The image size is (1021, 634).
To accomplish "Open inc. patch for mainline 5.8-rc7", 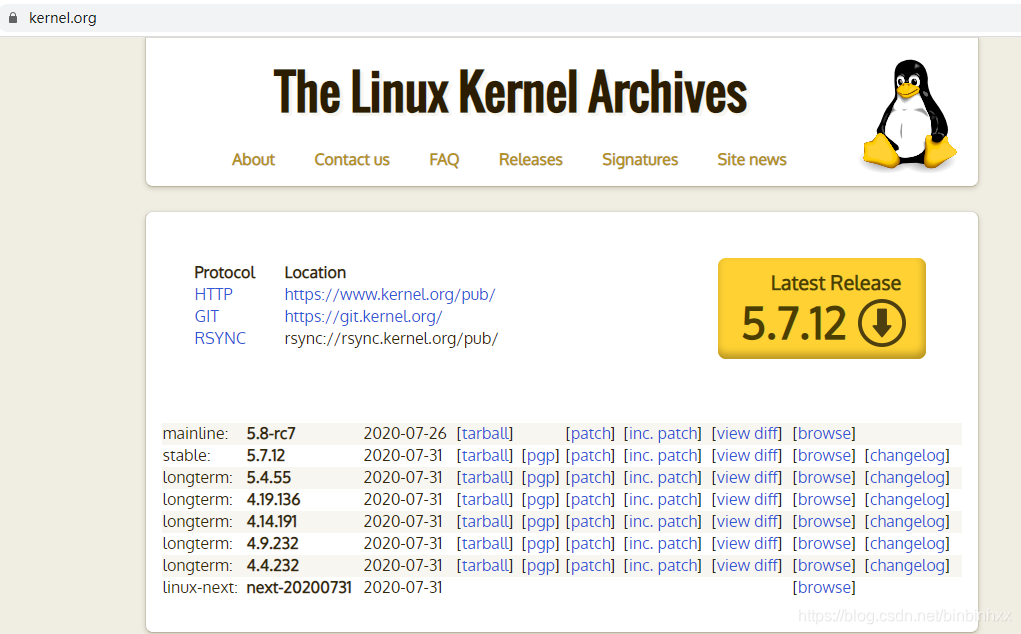I will point(663,434).
